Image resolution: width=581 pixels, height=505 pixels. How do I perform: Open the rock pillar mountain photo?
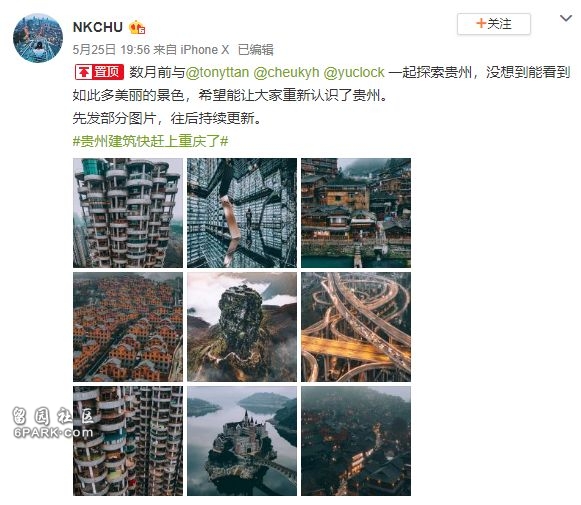coord(242,327)
